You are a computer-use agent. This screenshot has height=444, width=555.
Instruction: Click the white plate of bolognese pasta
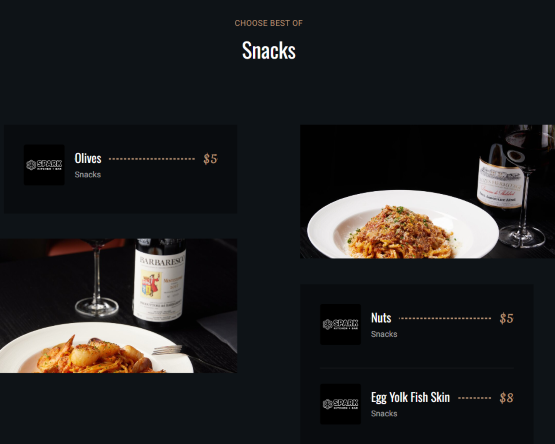point(403,224)
